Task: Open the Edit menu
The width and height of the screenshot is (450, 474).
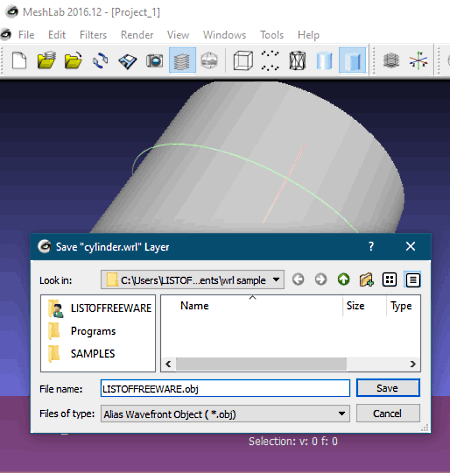Action: [57, 35]
